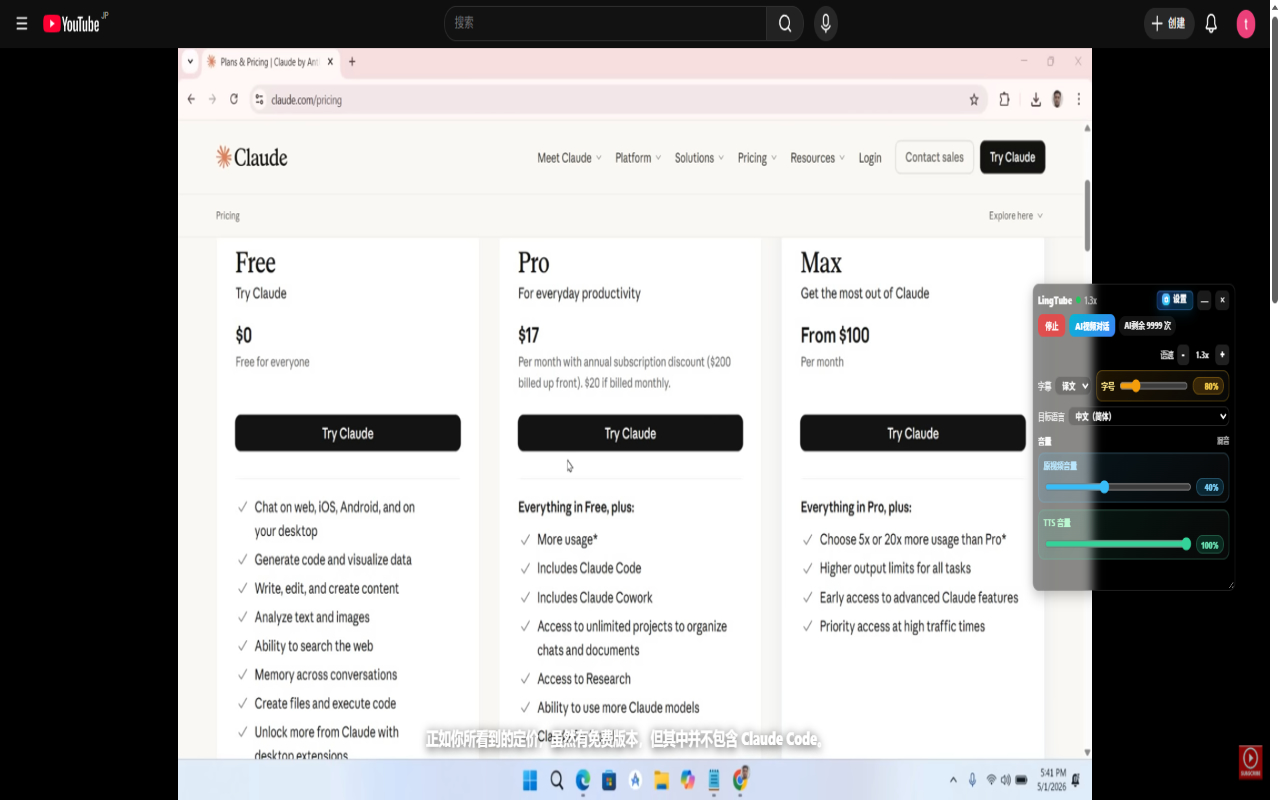Click the Claude logo on the page
This screenshot has width=1280, height=800.
[x=252, y=157]
